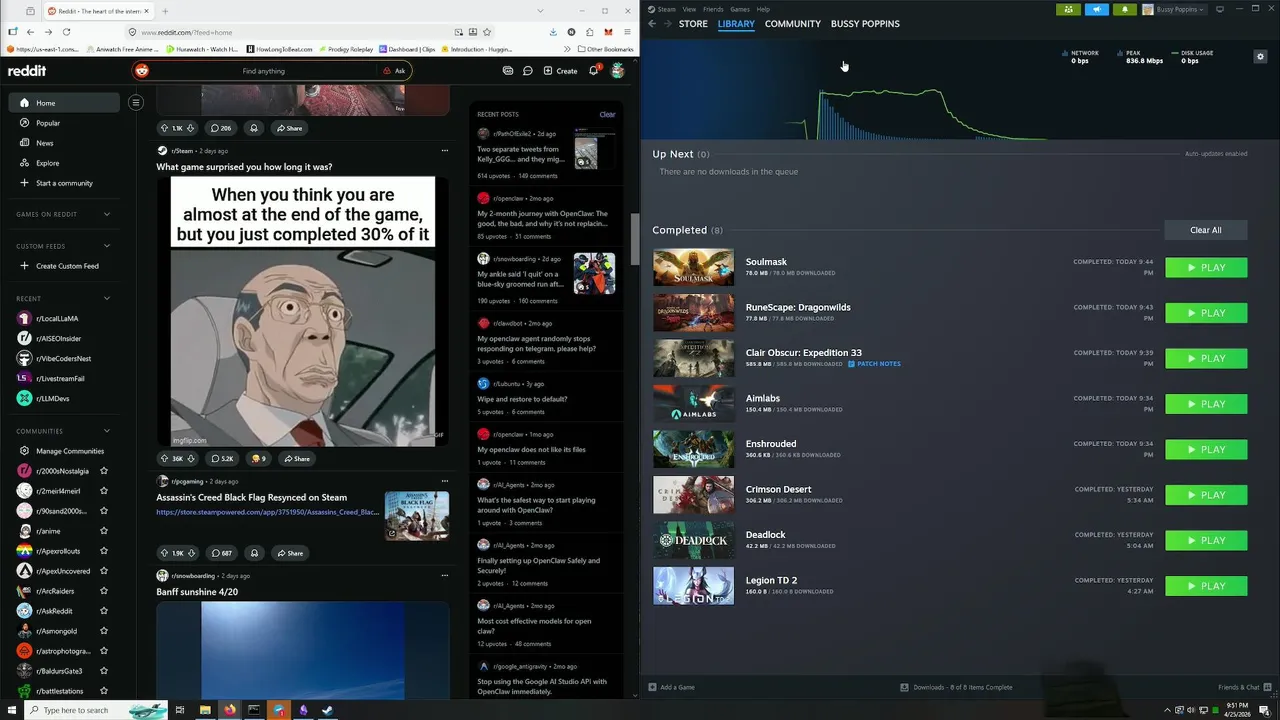Clear Reddit recent posts
The image size is (1280, 720).
click(x=607, y=114)
